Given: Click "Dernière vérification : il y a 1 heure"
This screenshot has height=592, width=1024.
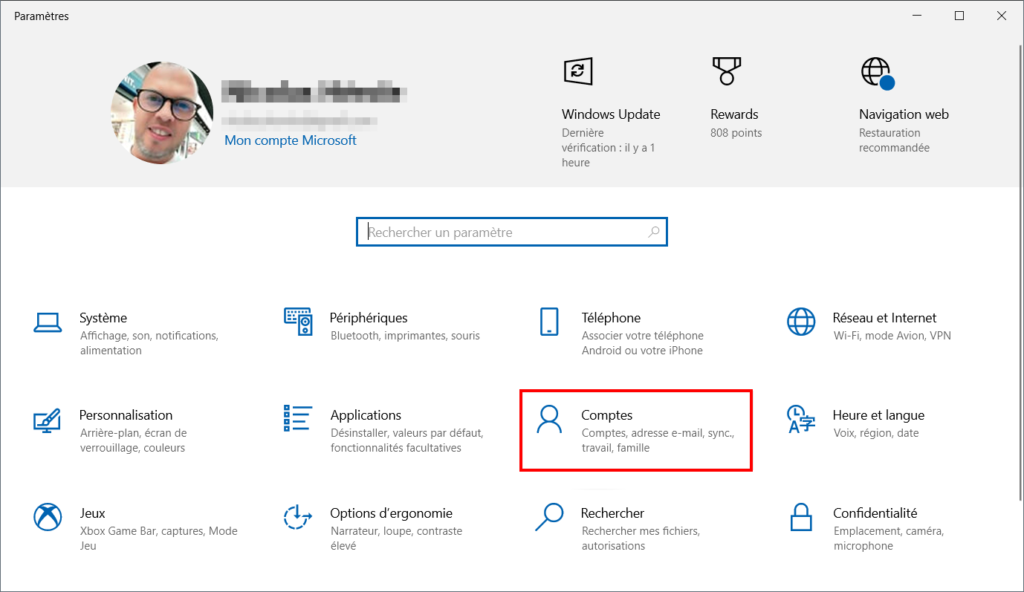Looking at the screenshot, I should click(x=608, y=148).
